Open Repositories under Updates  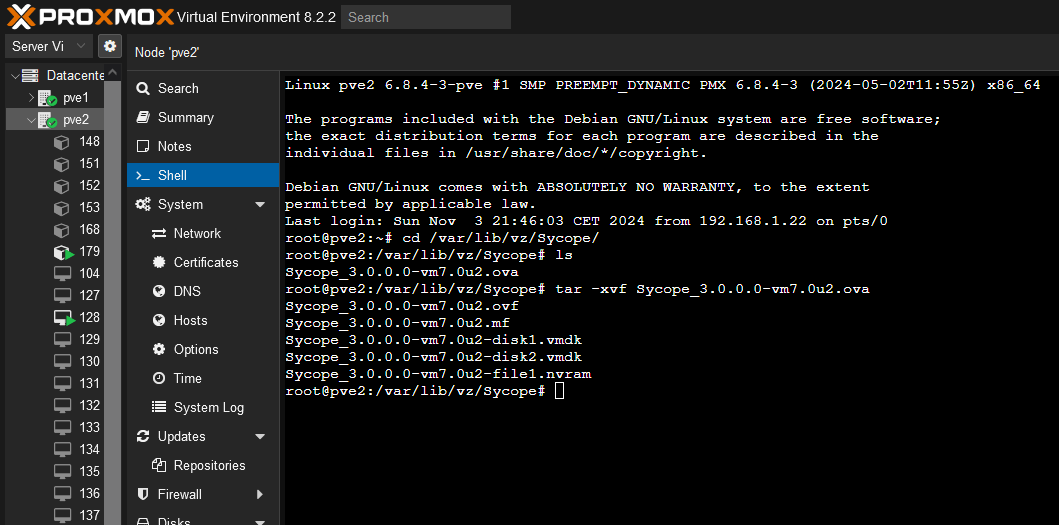(x=209, y=465)
